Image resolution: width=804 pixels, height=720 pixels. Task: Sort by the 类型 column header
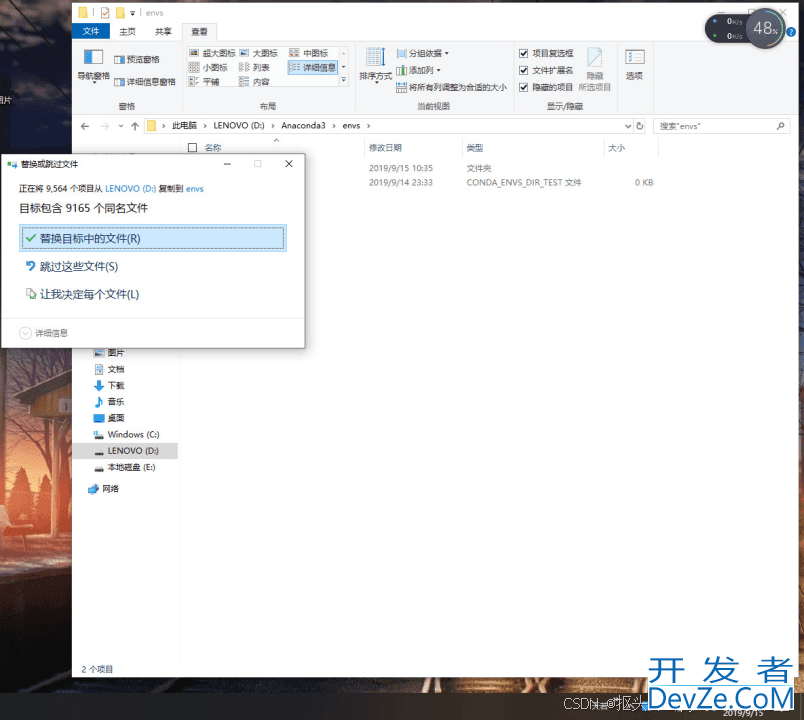(x=475, y=148)
